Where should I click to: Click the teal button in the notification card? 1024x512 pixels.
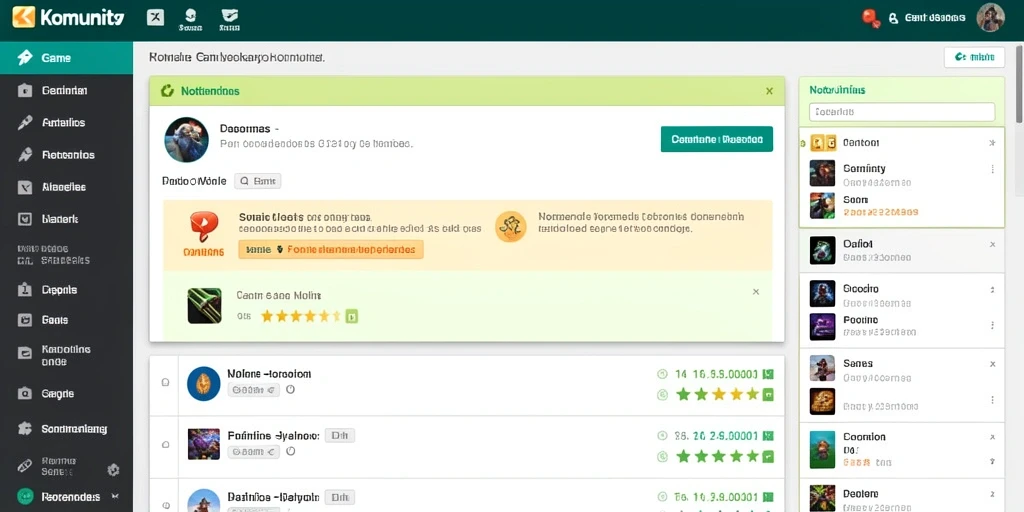point(716,139)
